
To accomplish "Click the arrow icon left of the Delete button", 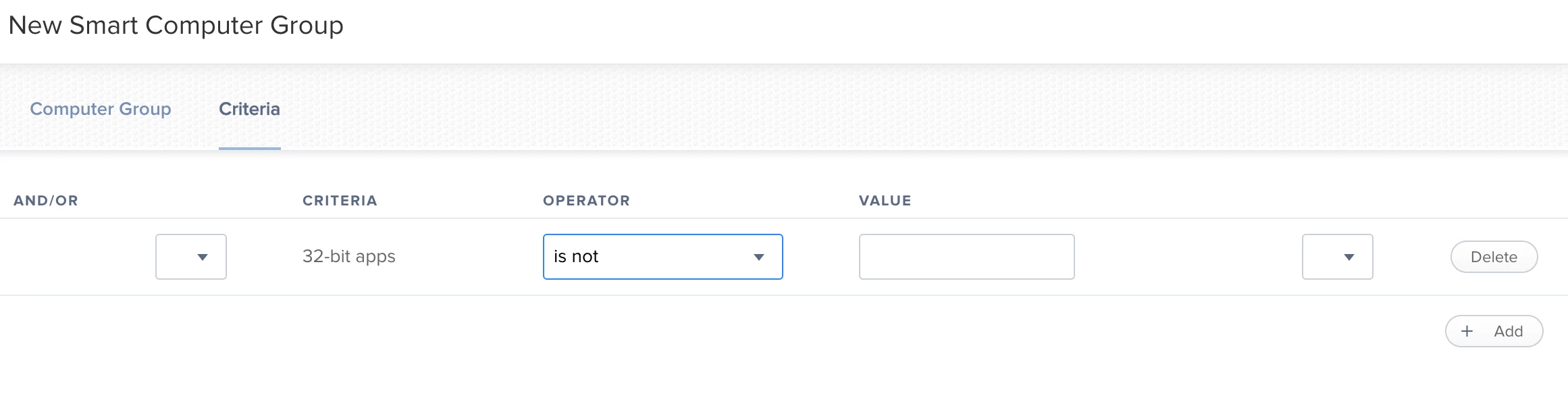I will tap(1349, 257).
